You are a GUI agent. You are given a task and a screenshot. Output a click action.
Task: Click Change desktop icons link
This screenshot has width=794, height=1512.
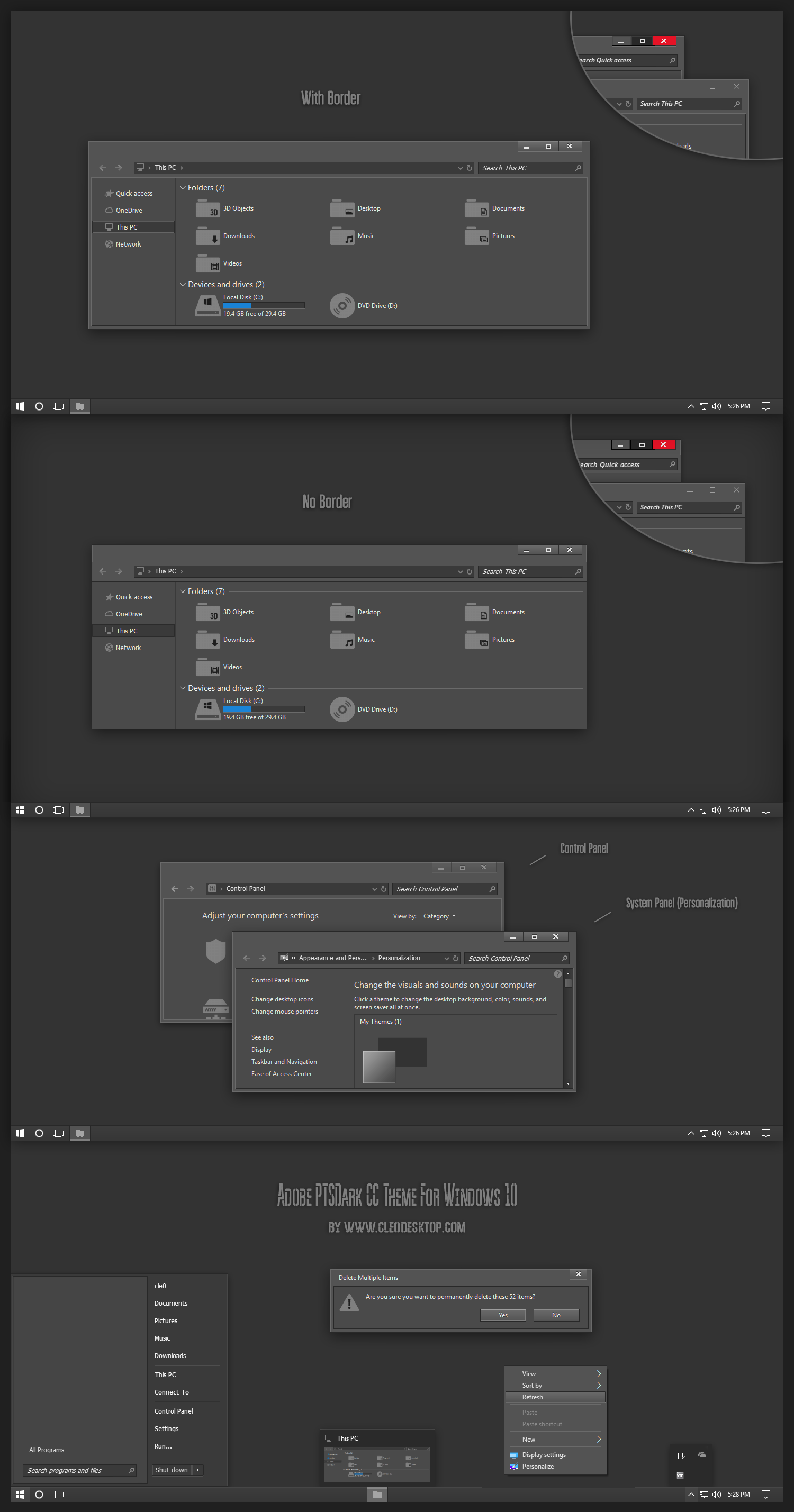pyautogui.click(x=283, y=999)
